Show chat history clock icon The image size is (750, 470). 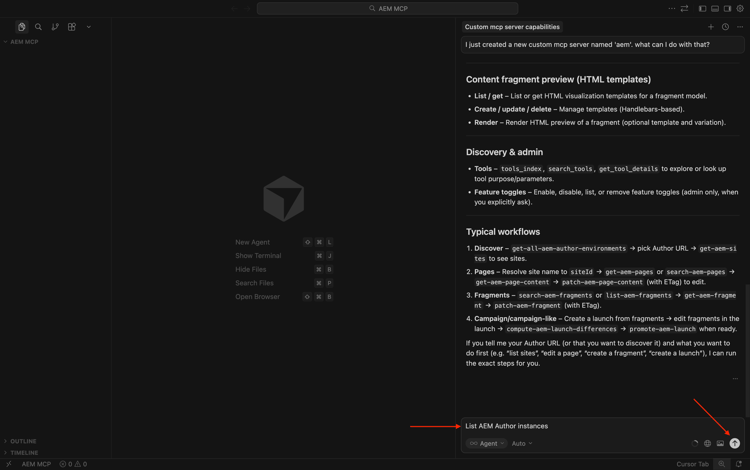[x=725, y=27]
